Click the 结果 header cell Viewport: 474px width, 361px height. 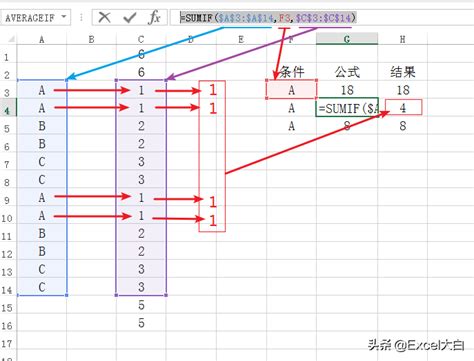pyautogui.click(x=403, y=72)
